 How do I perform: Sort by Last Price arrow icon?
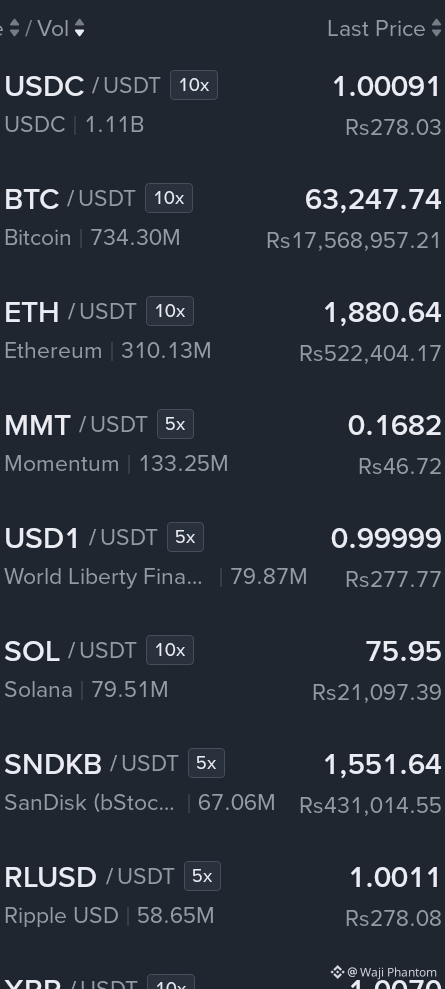[436, 28]
